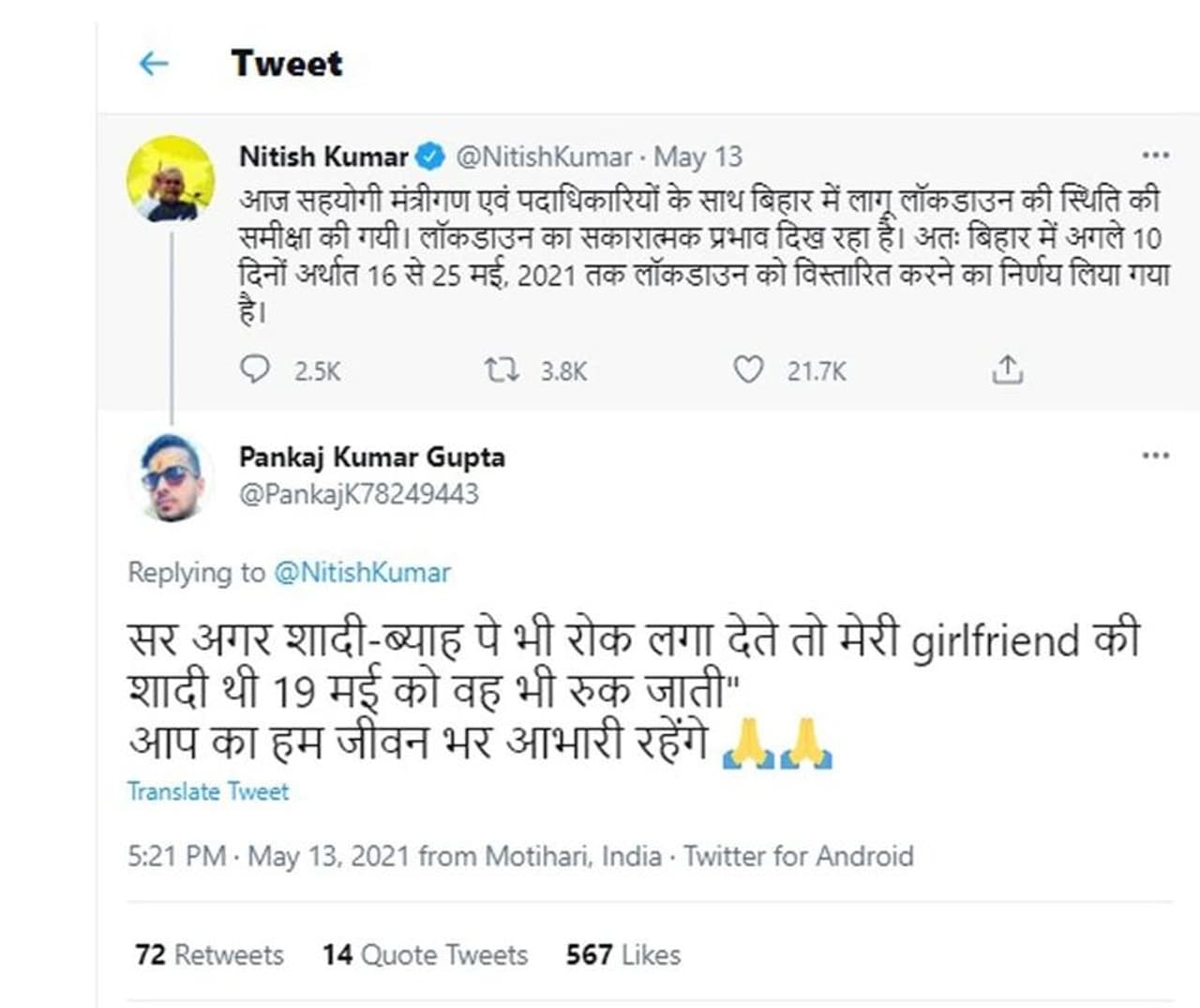Click the Twitter for Android source link
The height and width of the screenshot is (1008, 1200).
(798, 856)
